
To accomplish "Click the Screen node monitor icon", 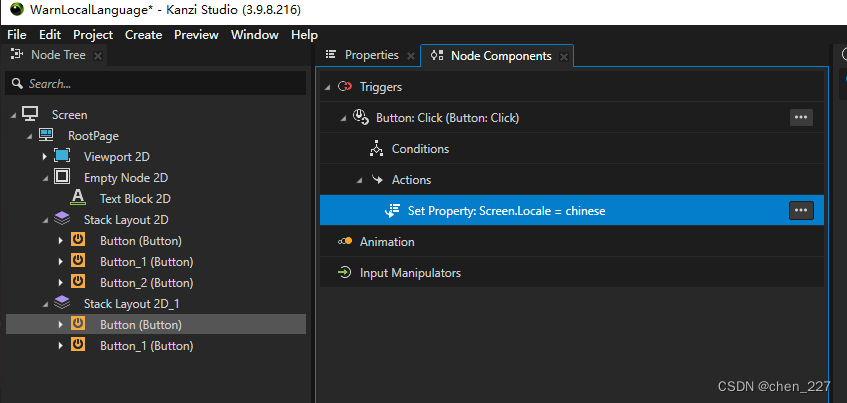I will (30, 114).
